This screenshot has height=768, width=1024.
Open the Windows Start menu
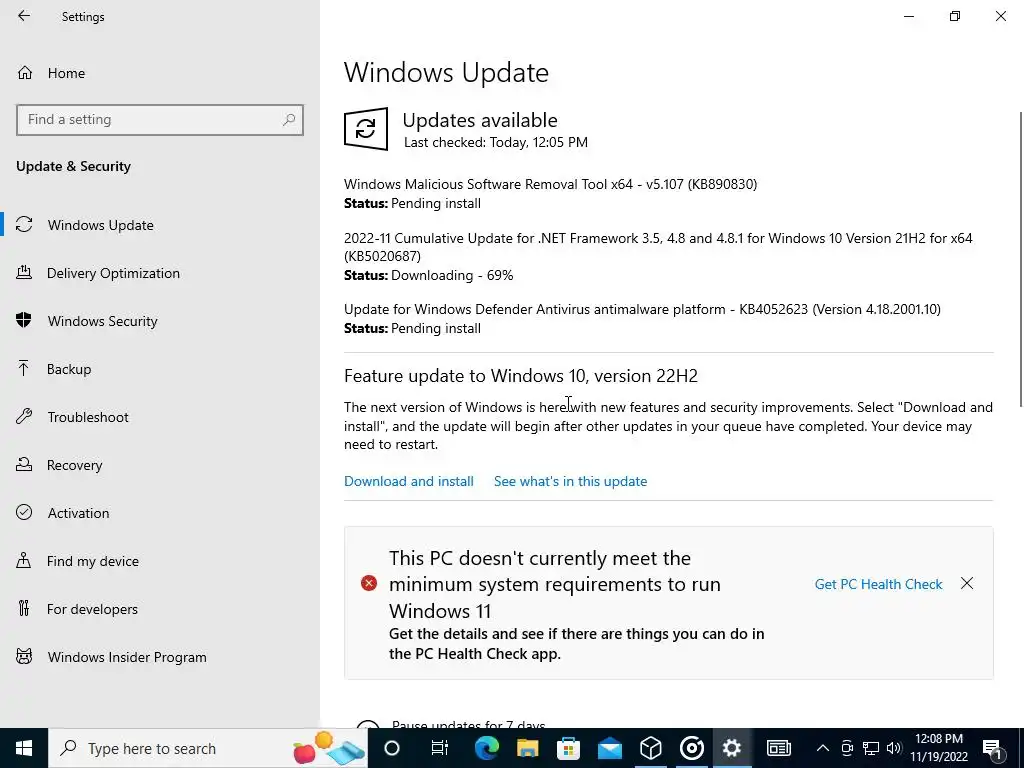pos(24,748)
